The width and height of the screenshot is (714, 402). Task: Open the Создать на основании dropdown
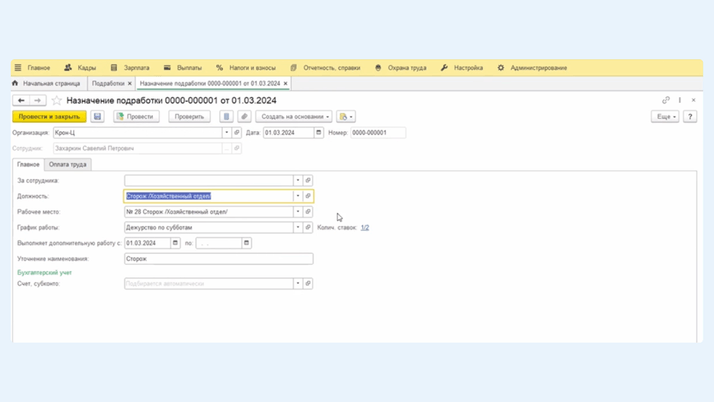tap(295, 117)
